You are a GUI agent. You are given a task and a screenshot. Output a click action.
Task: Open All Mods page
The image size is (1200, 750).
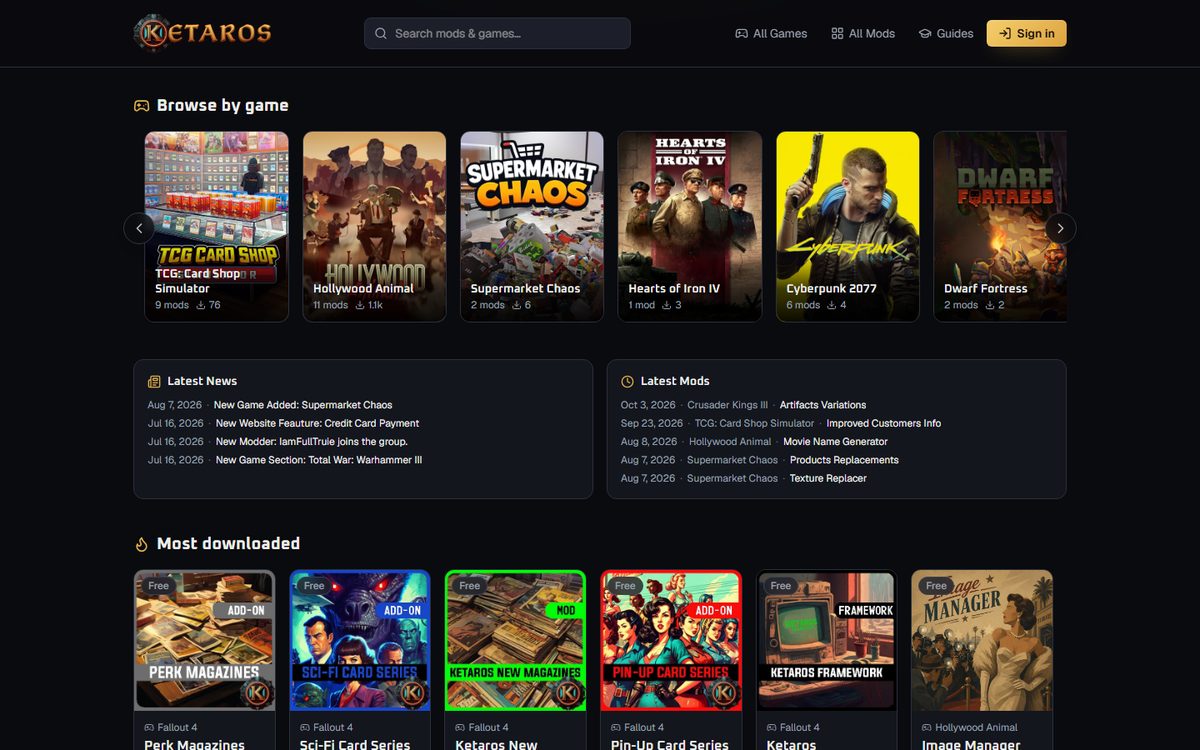[863, 33]
